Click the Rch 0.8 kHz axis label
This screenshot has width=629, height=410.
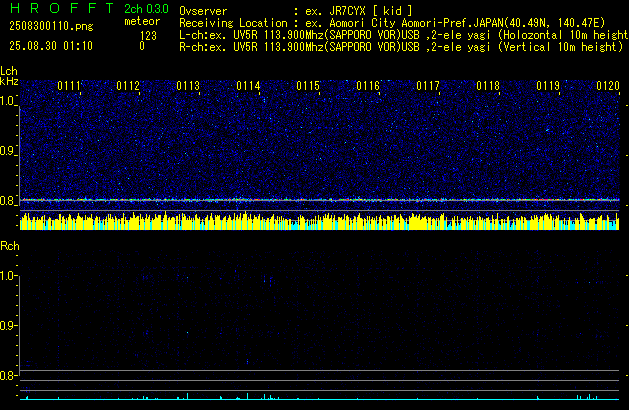[x=8, y=375]
